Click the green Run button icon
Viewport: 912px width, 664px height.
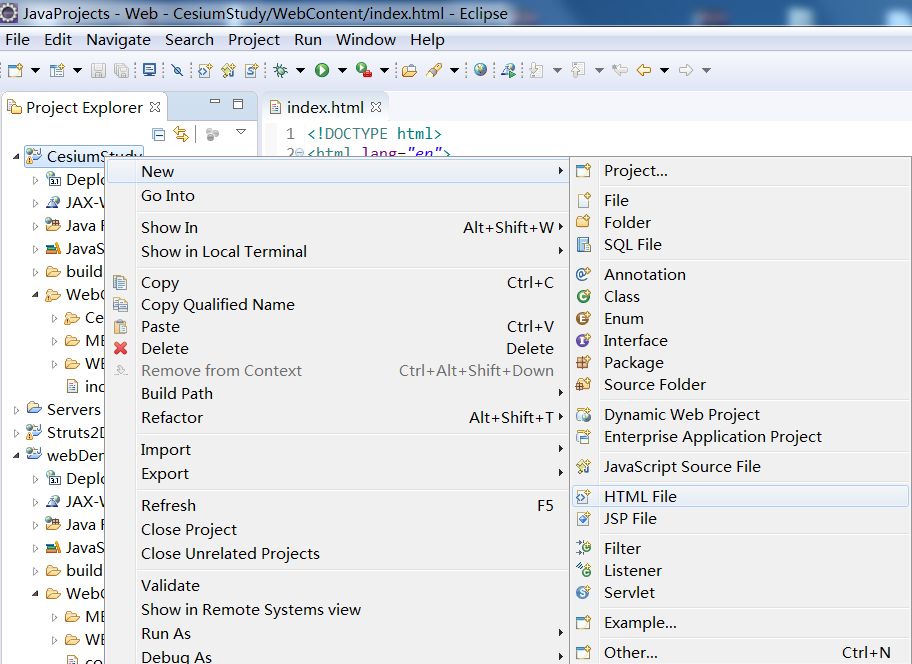pyautogui.click(x=322, y=70)
